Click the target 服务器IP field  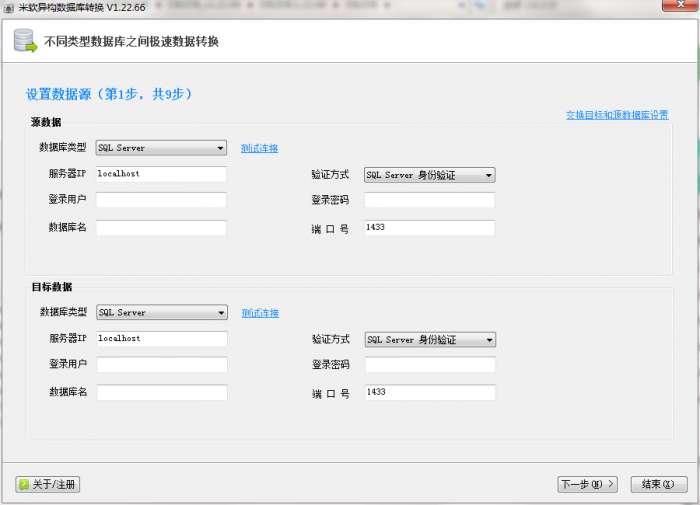click(x=161, y=339)
